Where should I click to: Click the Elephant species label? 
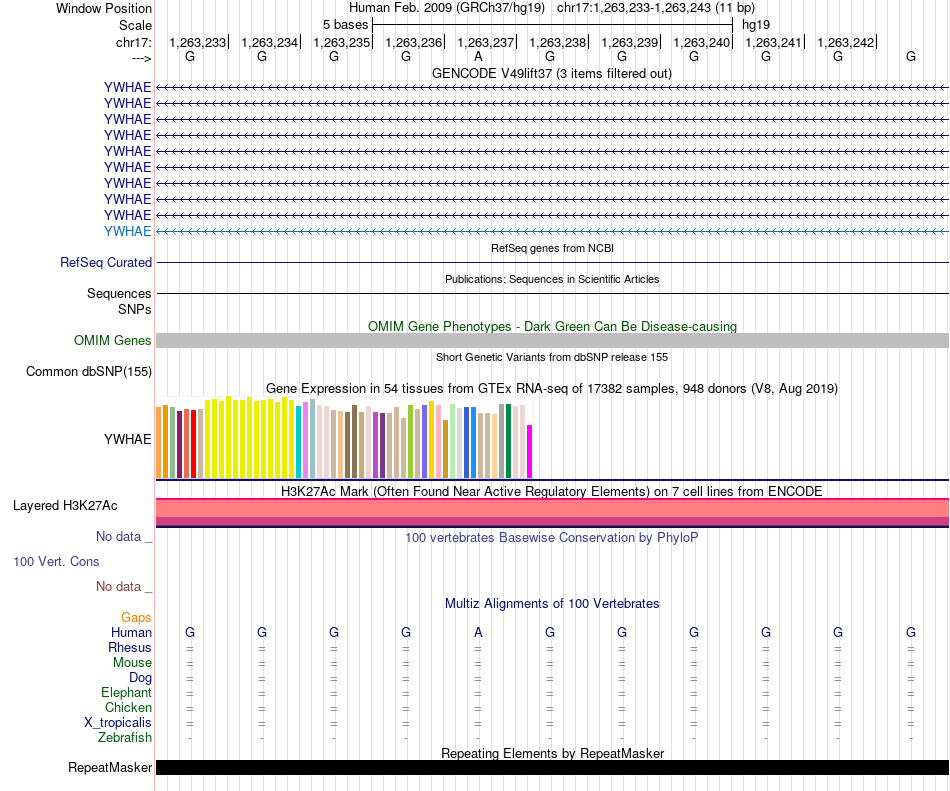(126, 692)
